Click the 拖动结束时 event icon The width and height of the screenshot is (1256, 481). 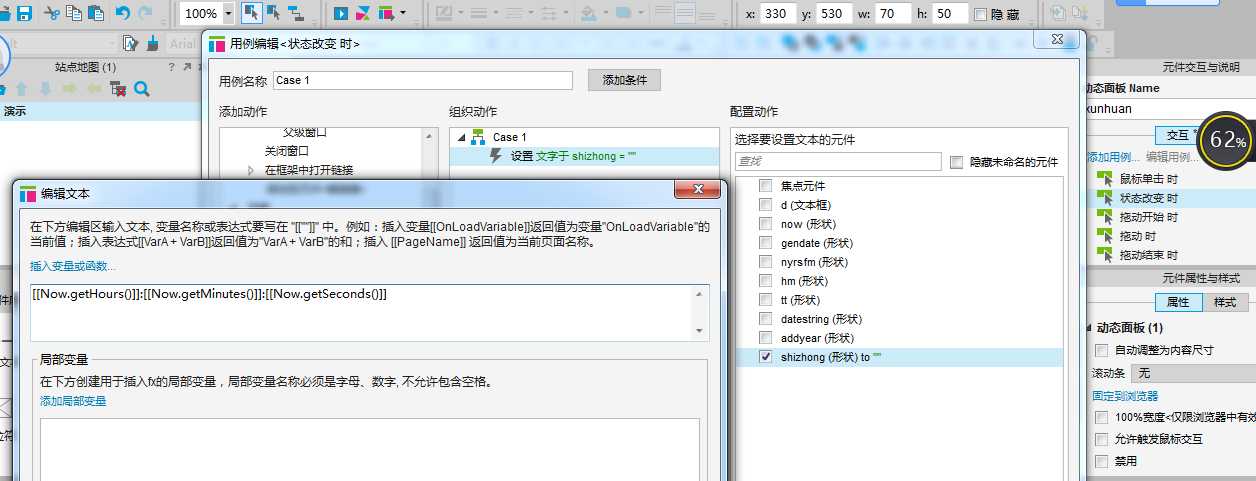[1105, 255]
